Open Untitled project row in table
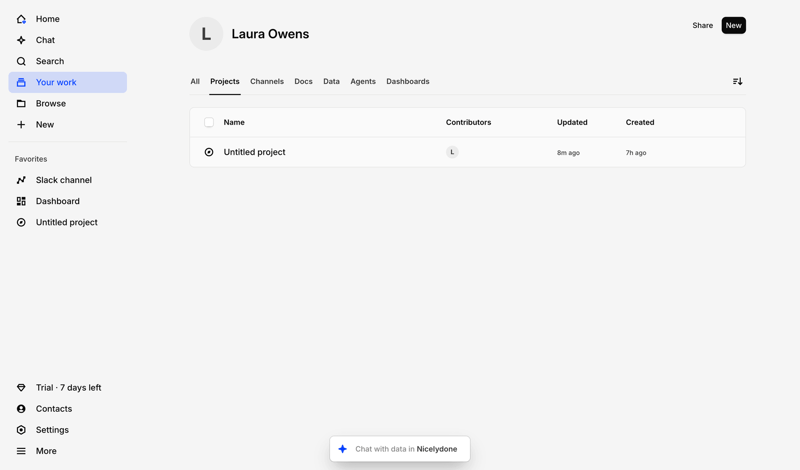The width and height of the screenshot is (800, 470). pos(255,152)
